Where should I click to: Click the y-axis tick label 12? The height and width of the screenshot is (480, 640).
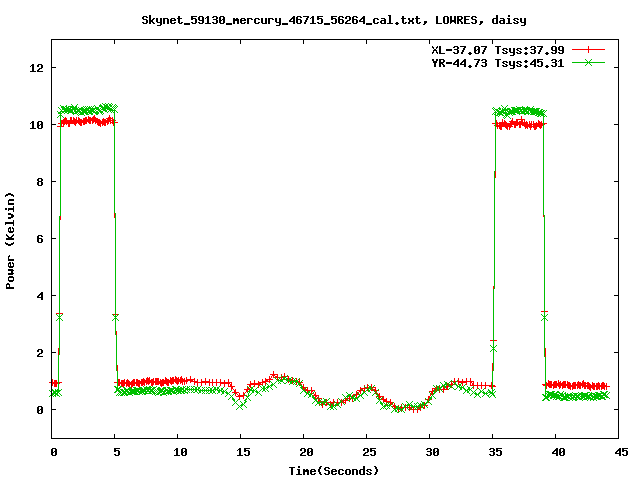tap(37, 68)
